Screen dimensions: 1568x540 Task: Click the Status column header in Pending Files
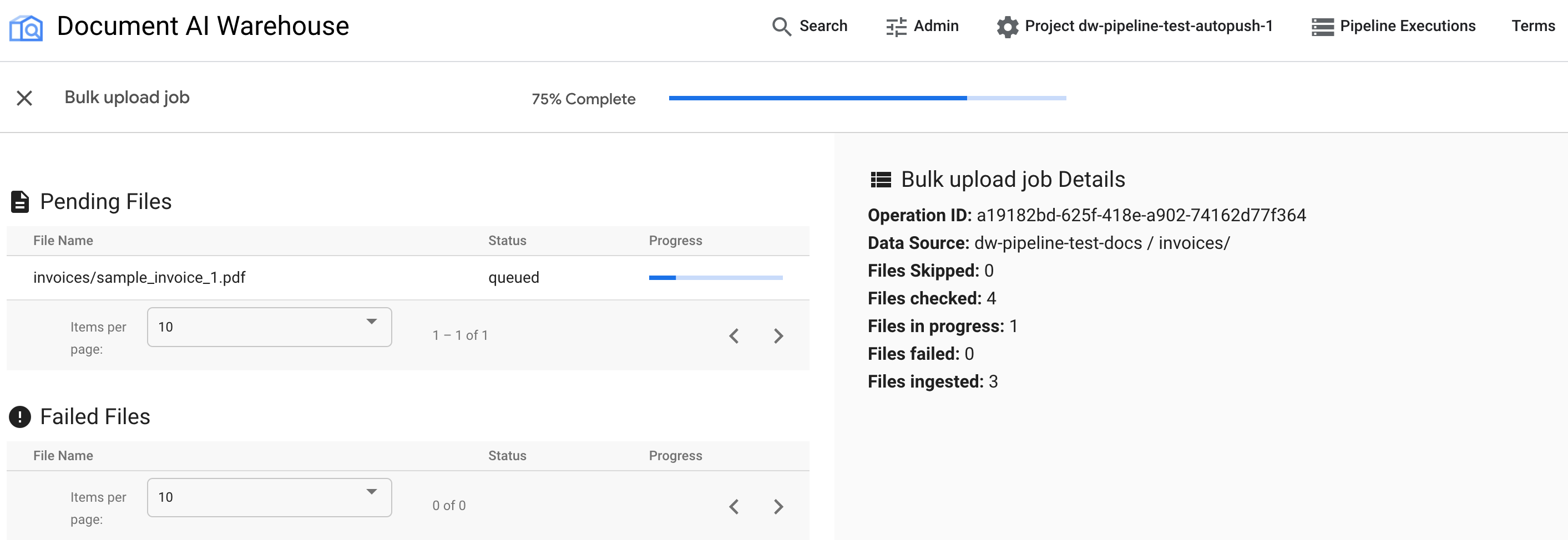click(507, 241)
